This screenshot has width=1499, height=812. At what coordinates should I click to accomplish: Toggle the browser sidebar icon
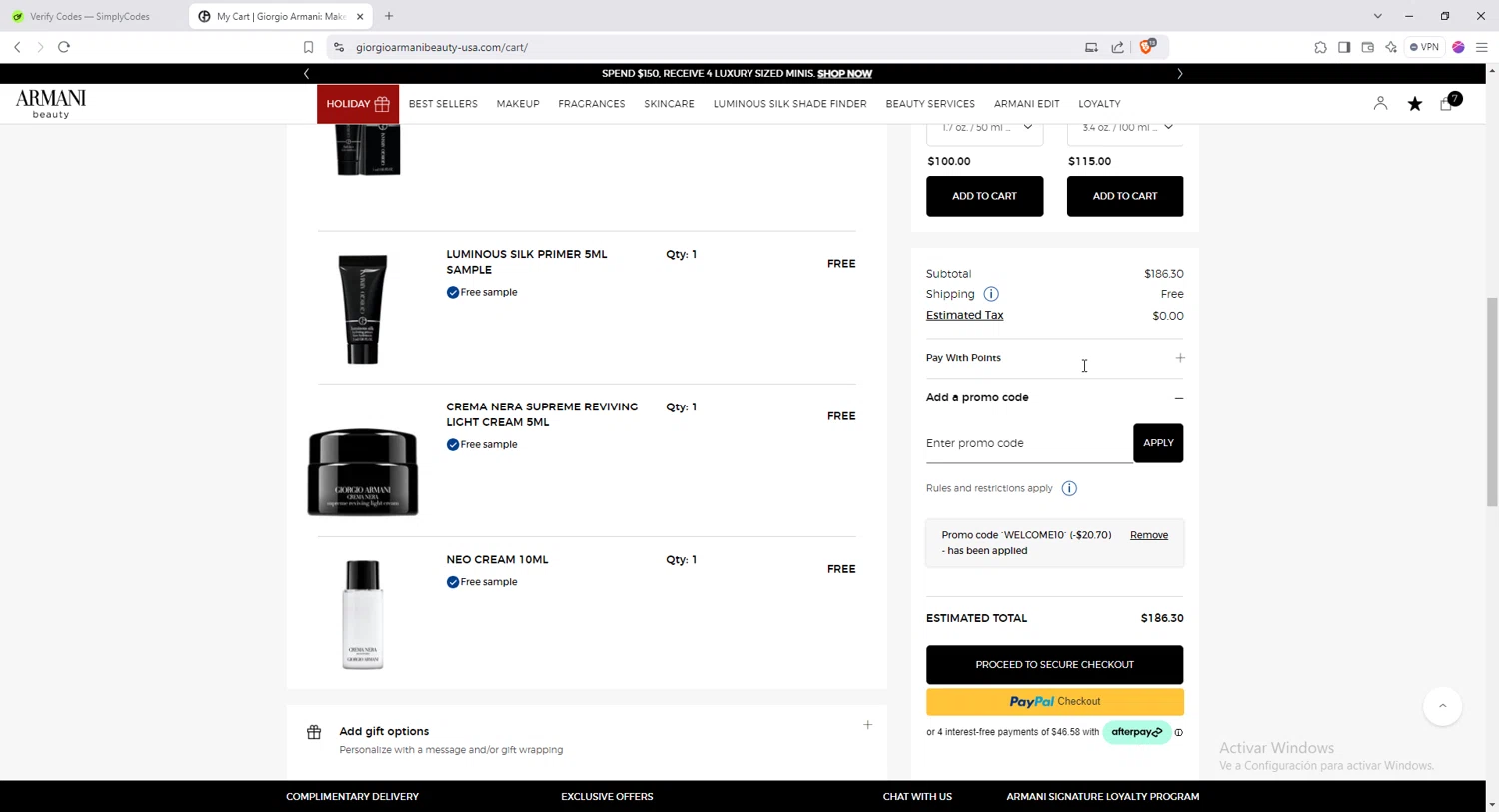coord(1344,47)
